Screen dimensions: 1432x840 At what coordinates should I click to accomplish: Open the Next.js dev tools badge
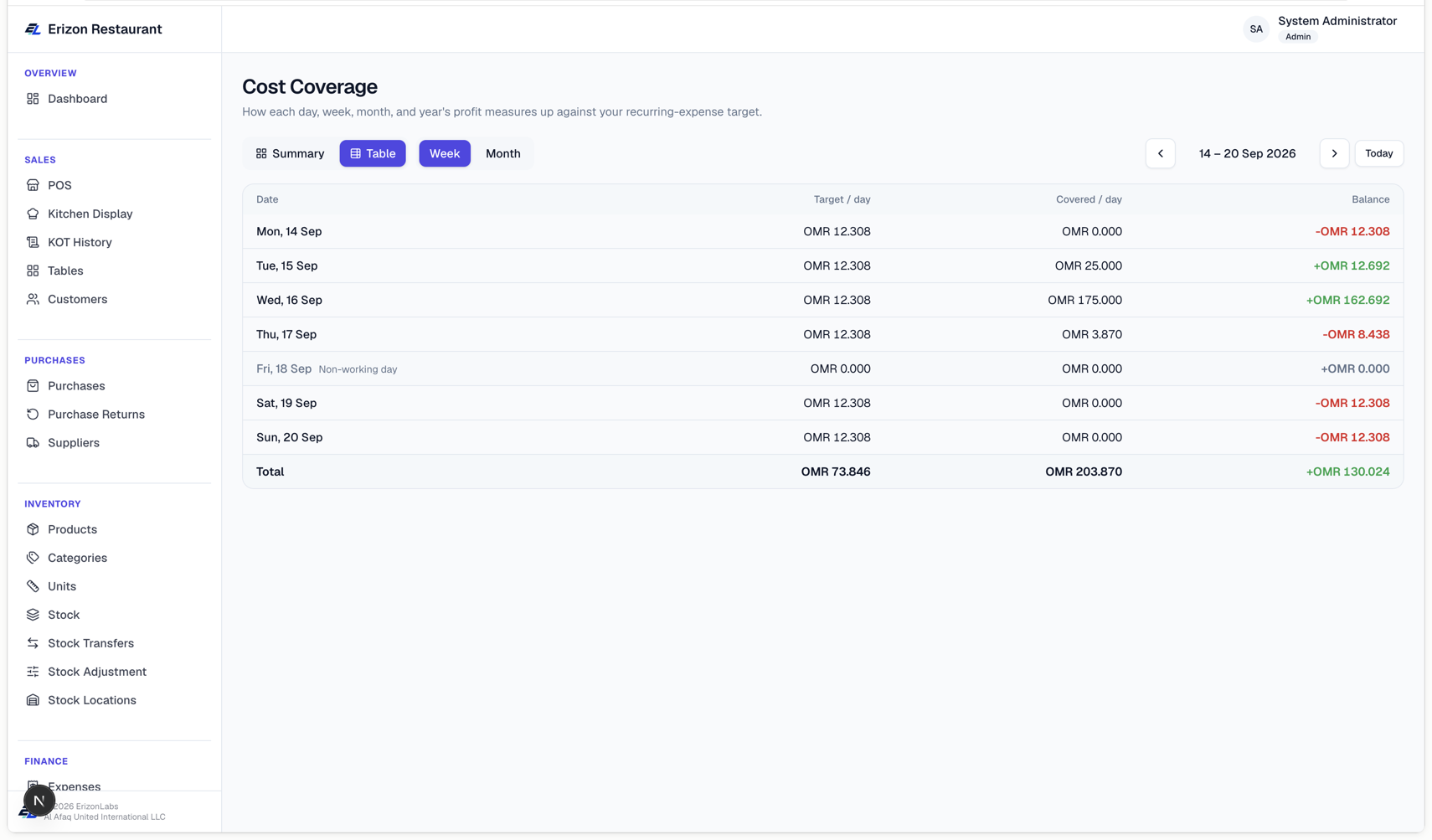pos(39,801)
